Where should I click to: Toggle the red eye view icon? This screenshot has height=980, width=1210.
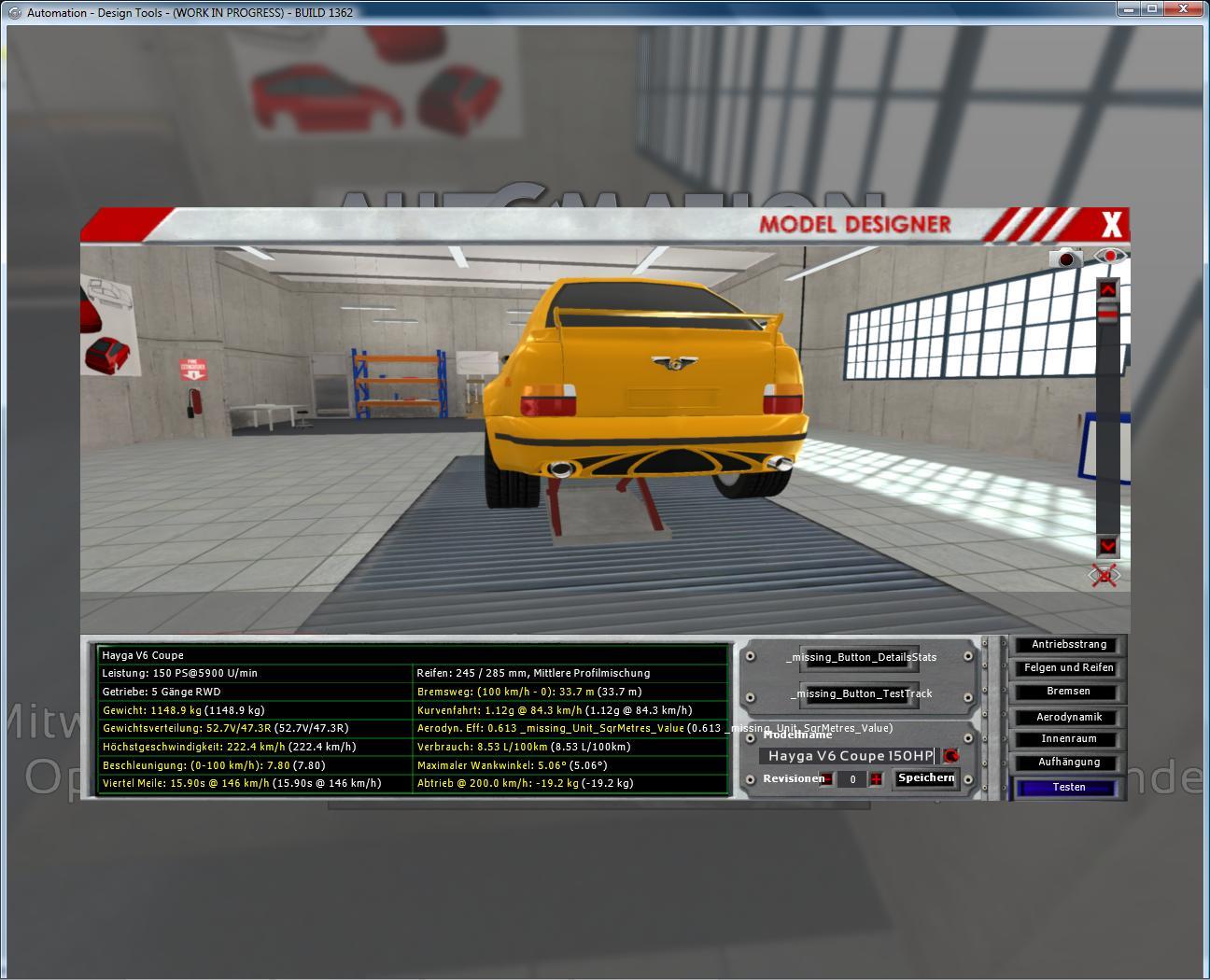(x=1110, y=256)
